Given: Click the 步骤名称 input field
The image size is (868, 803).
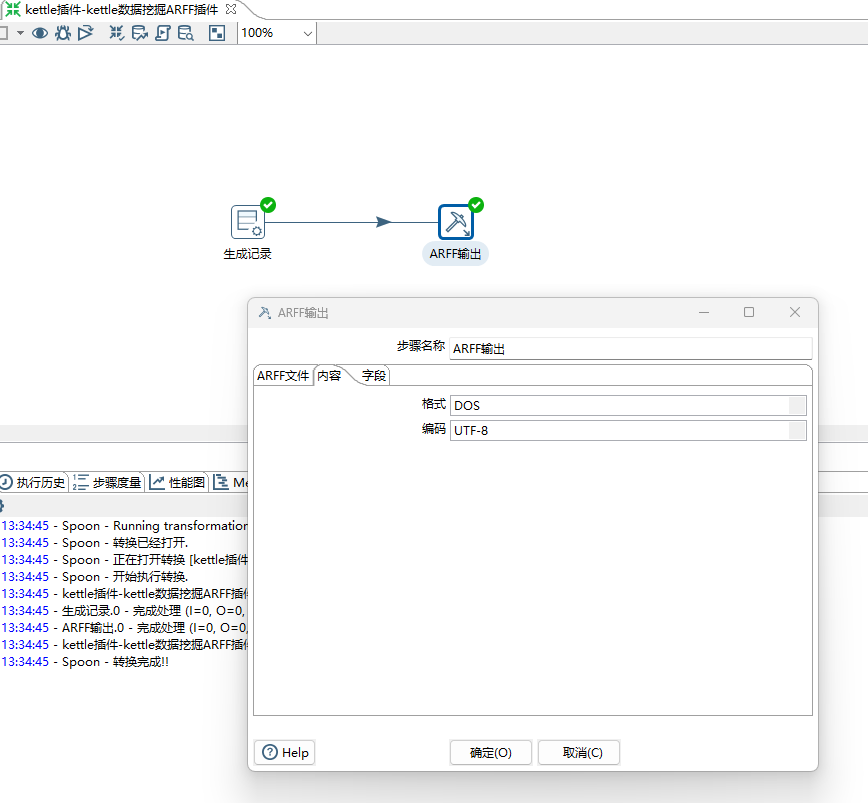Looking at the screenshot, I should [630, 349].
